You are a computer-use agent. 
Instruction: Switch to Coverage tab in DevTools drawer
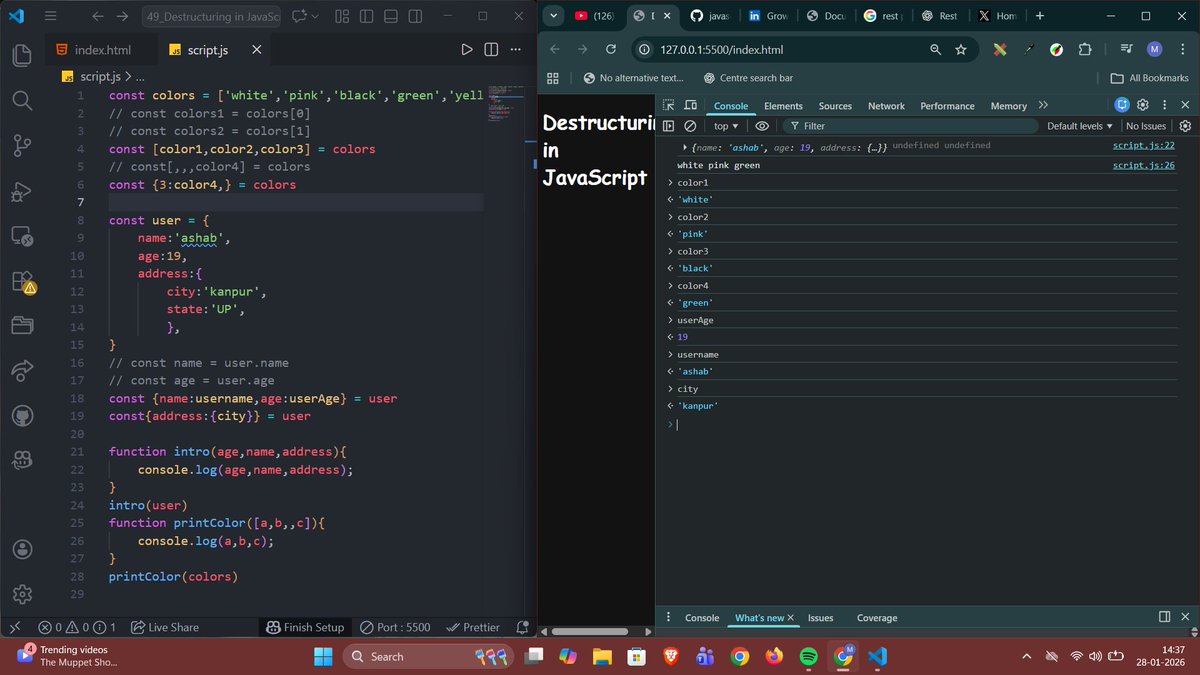pos(877,618)
